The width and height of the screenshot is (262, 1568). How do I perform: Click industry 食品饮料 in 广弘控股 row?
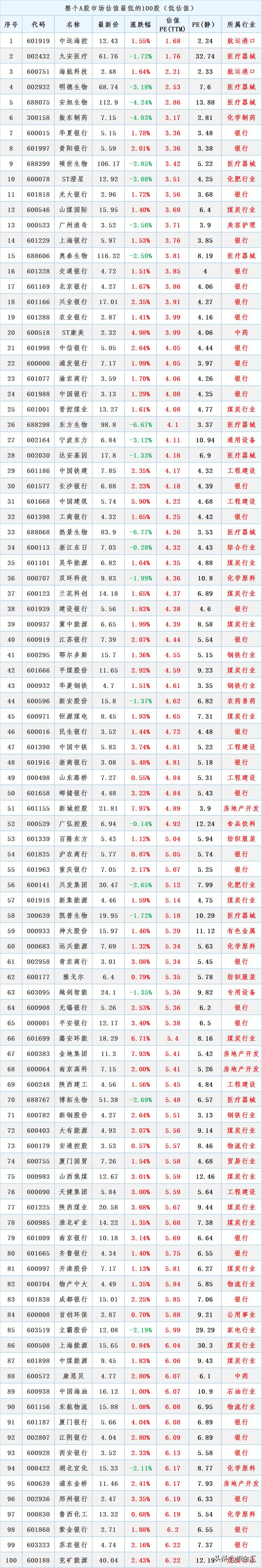pyautogui.click(x=241, y=823)
